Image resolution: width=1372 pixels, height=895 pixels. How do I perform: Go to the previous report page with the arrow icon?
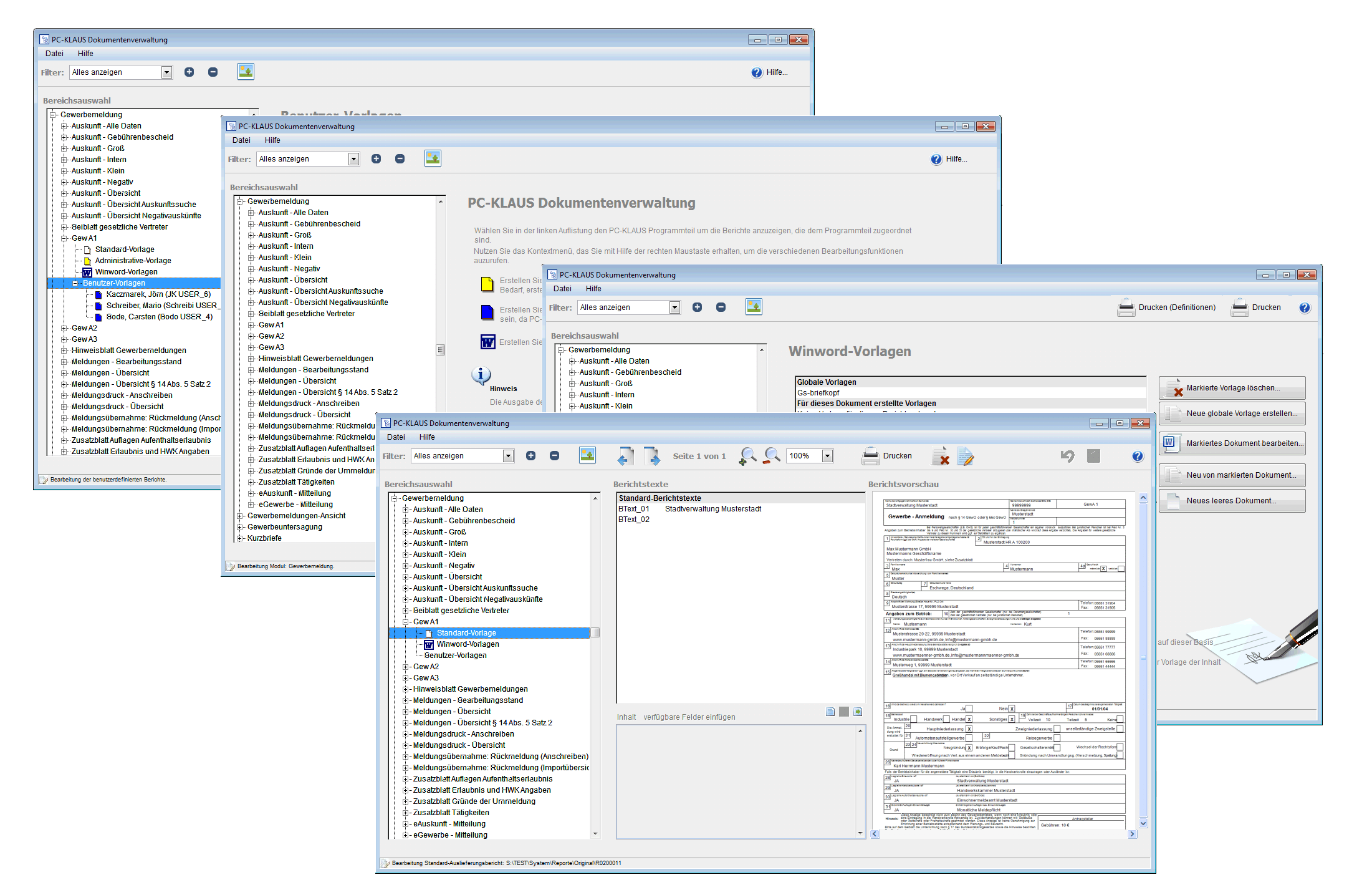(x=625, y=456)
